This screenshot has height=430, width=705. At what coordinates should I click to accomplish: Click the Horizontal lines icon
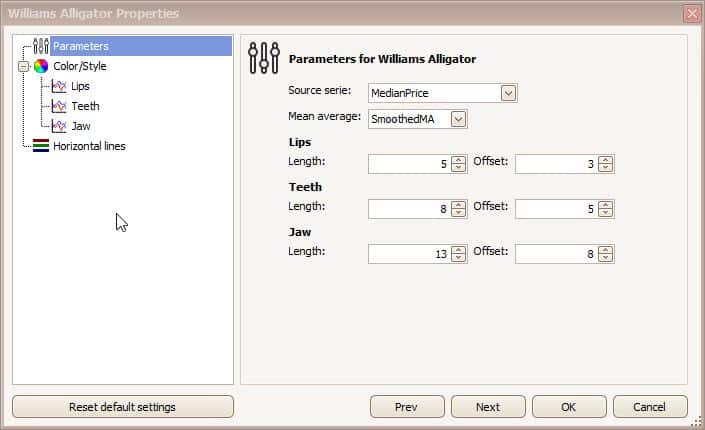[41, 146]
